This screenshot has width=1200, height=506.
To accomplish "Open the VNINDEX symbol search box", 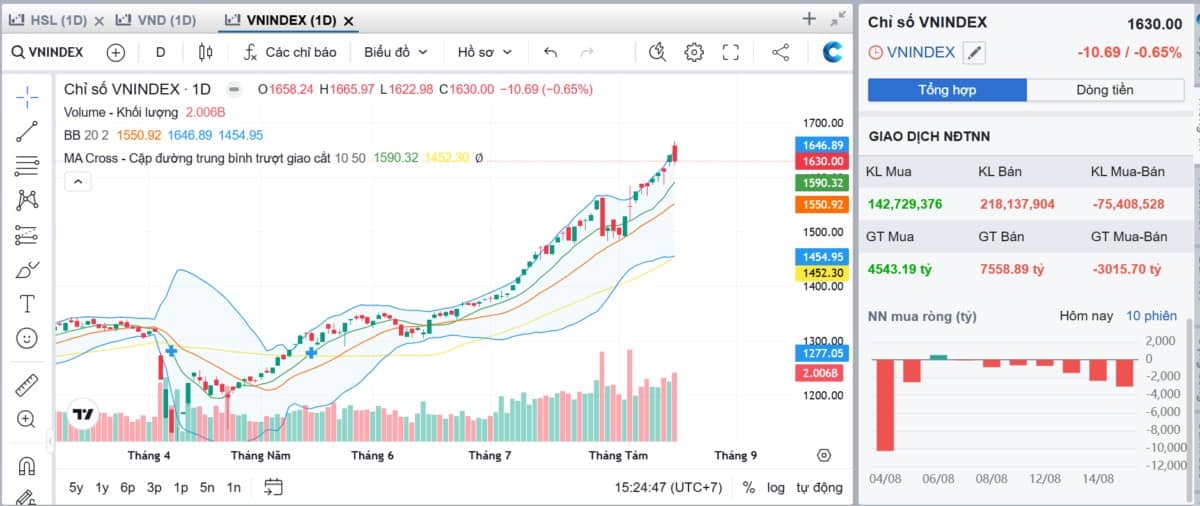I will [x=47, y=53].
